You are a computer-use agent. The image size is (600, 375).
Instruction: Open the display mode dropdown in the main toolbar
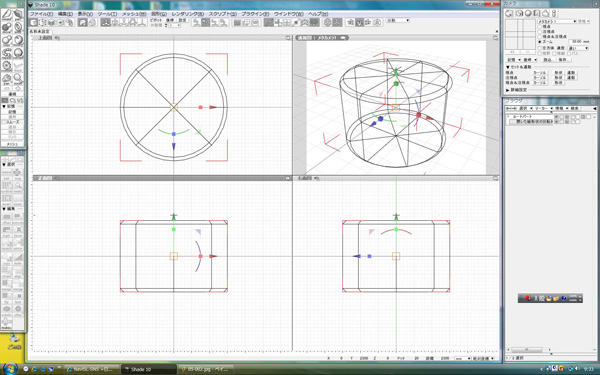(x=398, y=20)
